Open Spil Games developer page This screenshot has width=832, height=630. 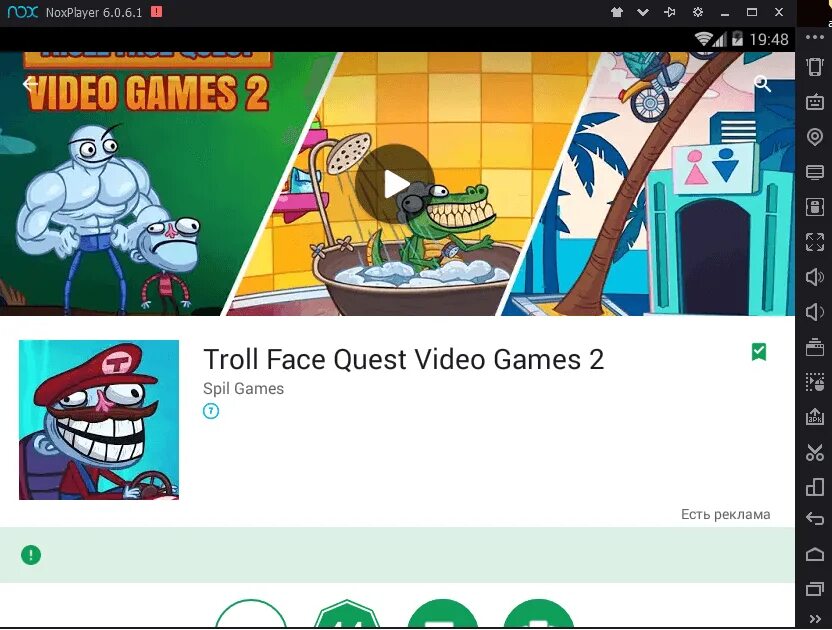click(x=244, y=389)
